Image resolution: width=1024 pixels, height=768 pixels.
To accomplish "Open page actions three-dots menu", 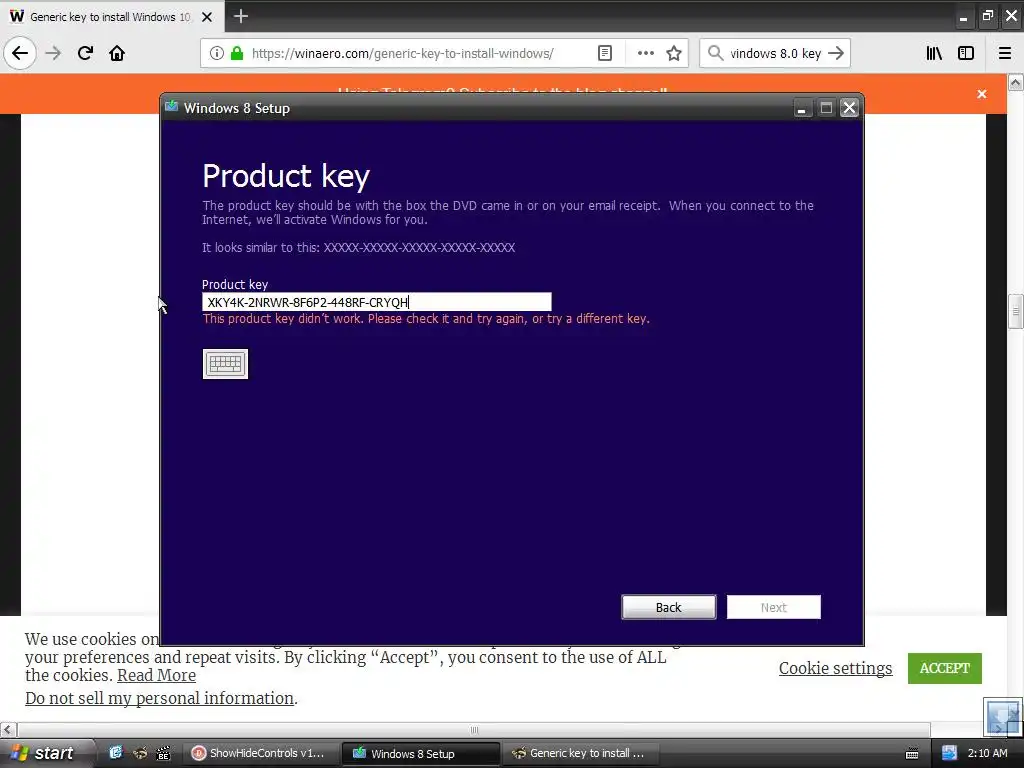I will pos(645,54).
